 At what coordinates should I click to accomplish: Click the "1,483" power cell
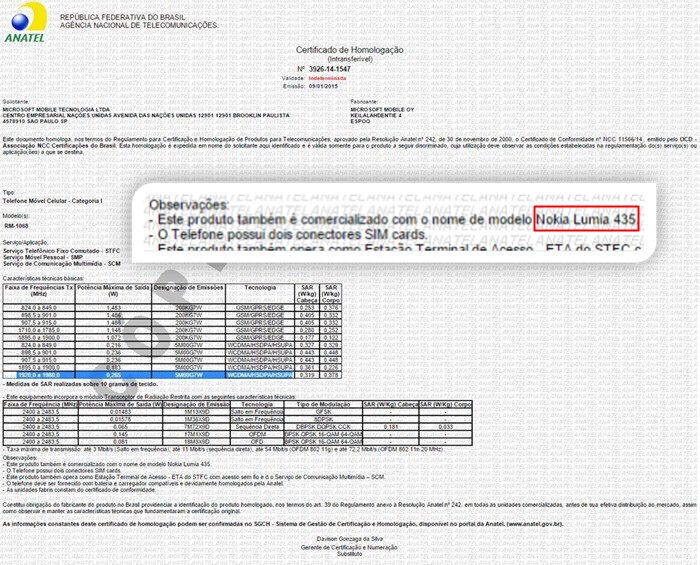(x=114, y=308)
